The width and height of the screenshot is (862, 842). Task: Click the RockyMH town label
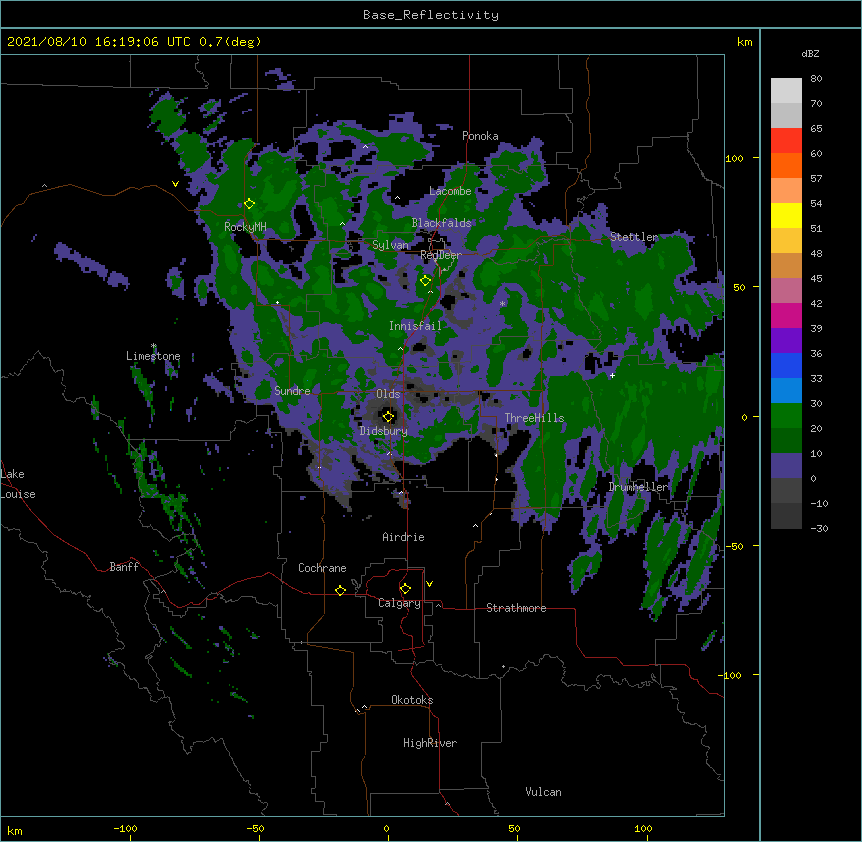(245, 227)
